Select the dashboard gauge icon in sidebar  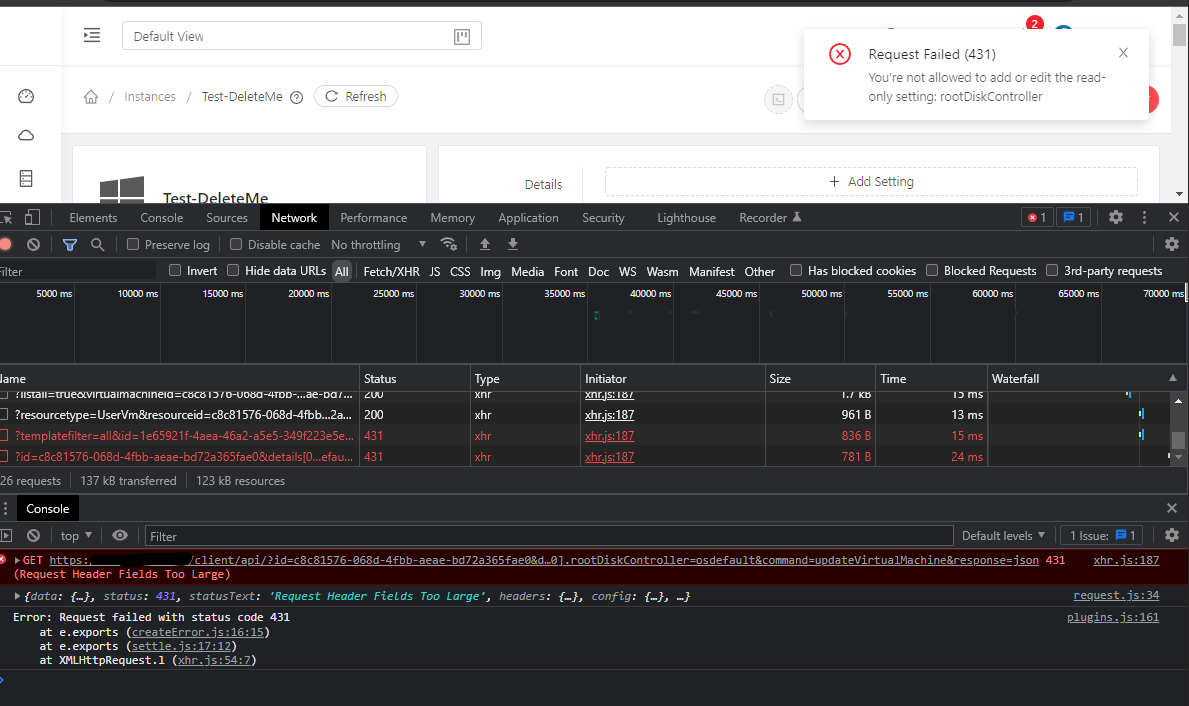[25, 96]
